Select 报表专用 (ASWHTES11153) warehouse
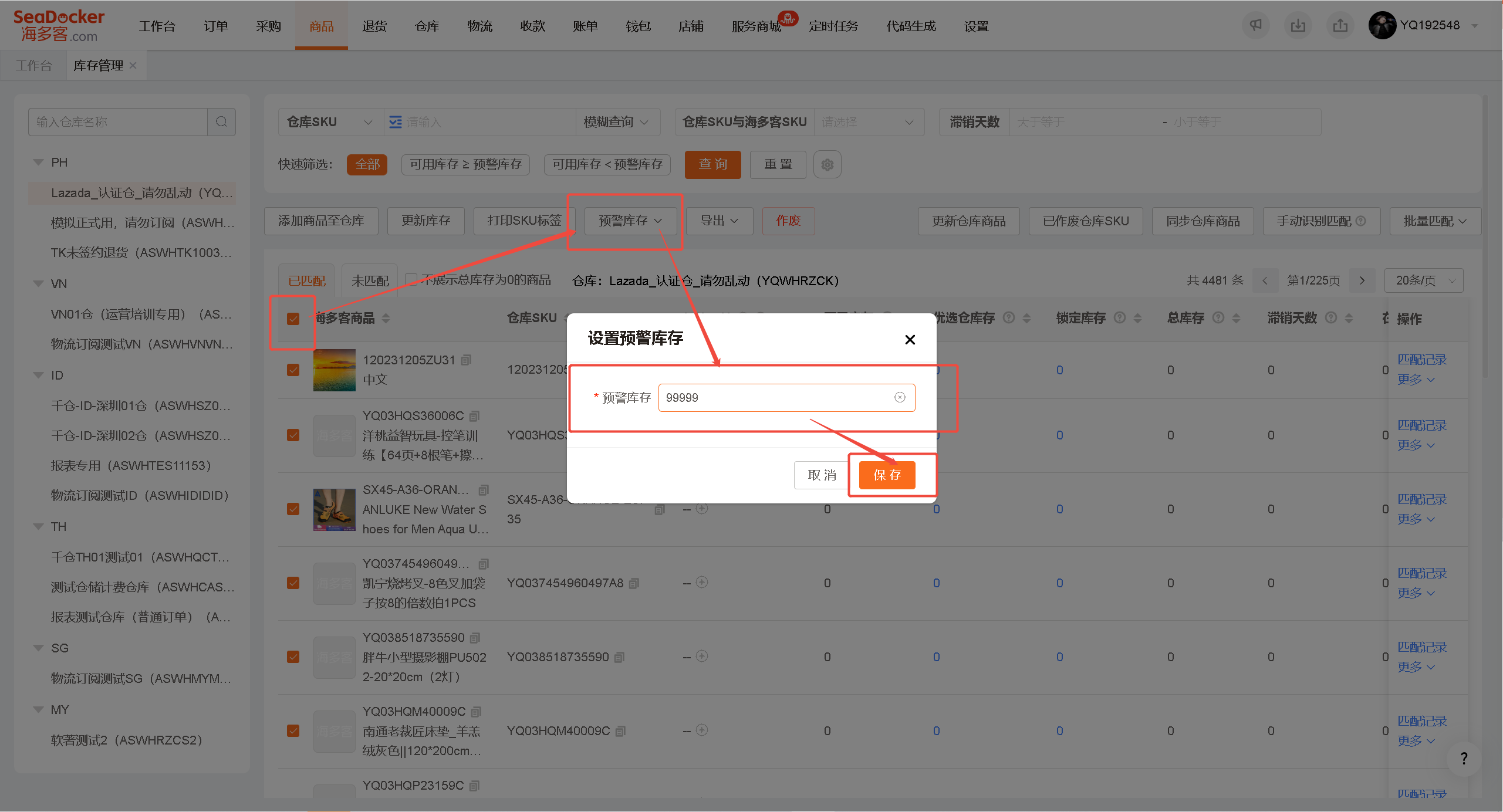The image size is (1503, 812). (131, 466)
